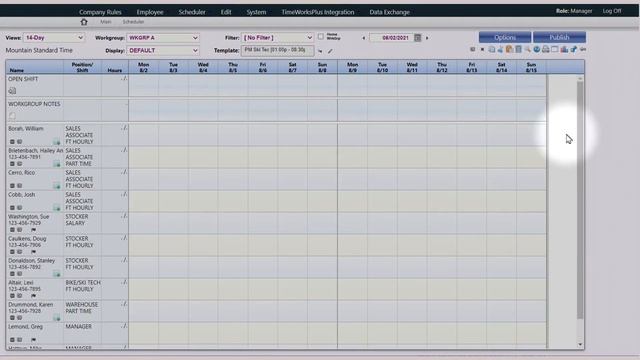This screenshot has width=640, height=360.
Task: Click the Sun 8/15 column header
Action: click(531, 67)
